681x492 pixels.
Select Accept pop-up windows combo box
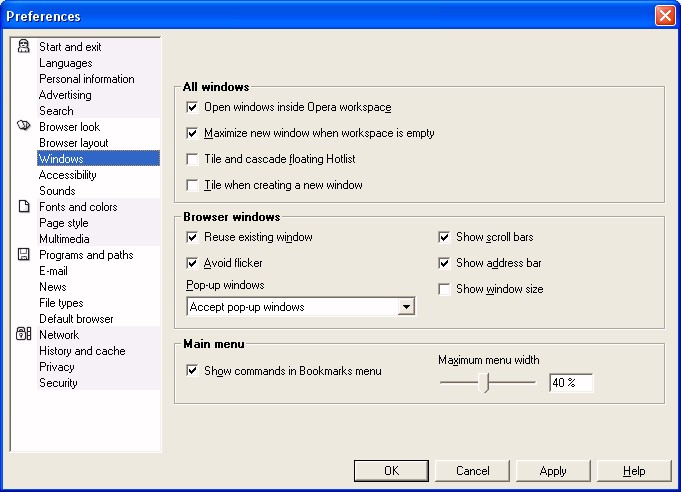[301, 307]
